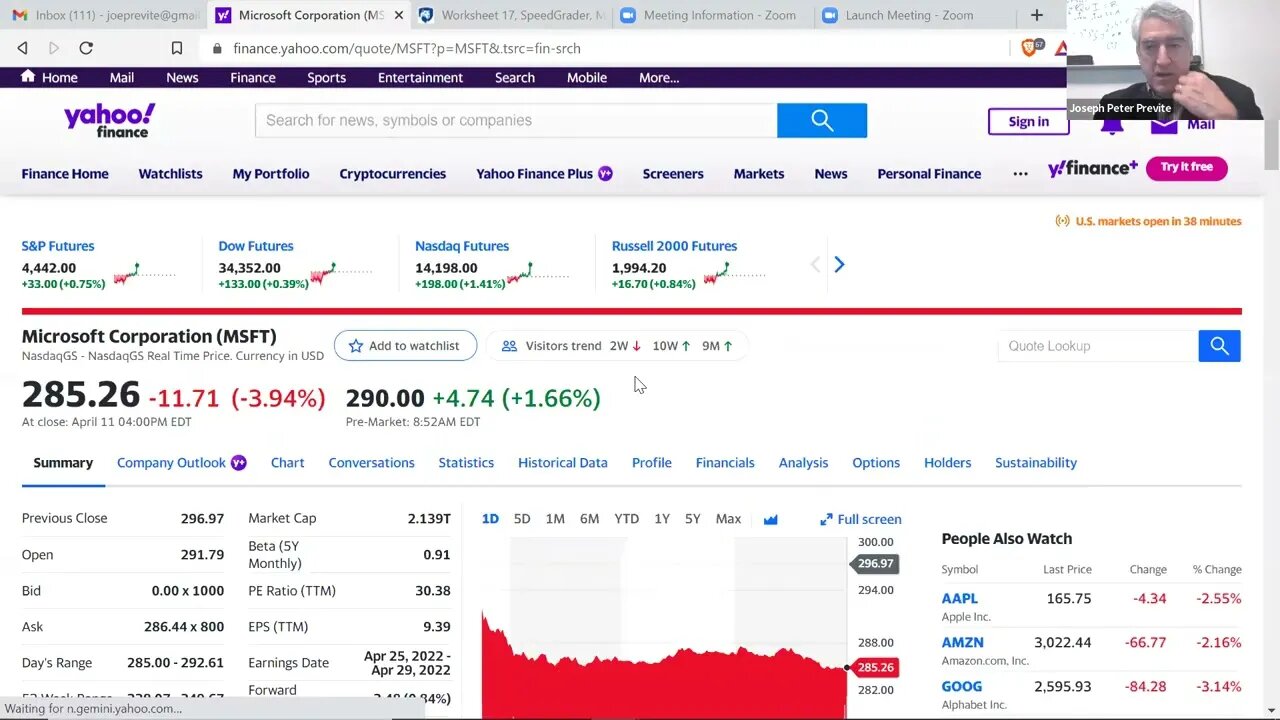Click the previous arrow in futures carousel

tap(815, 264)
